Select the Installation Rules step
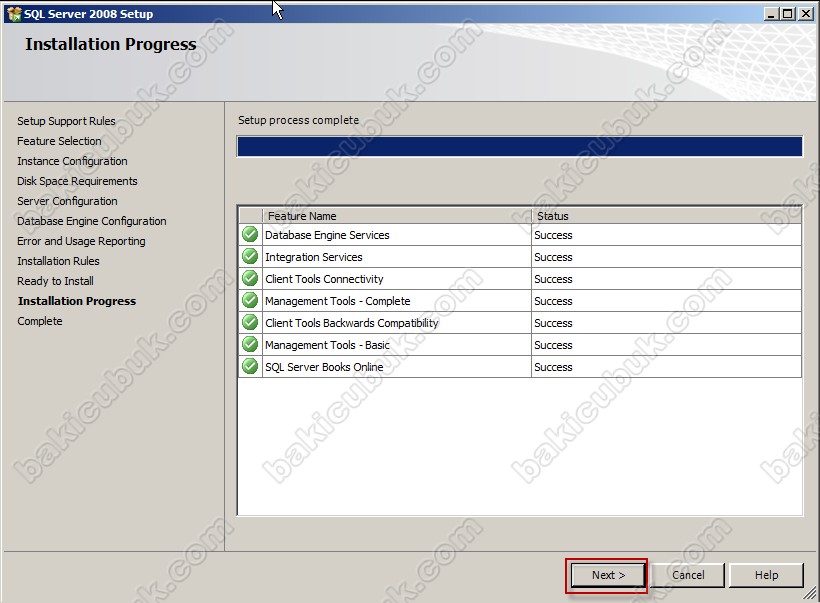Viewport: 820px width, 603px height. 58,260
